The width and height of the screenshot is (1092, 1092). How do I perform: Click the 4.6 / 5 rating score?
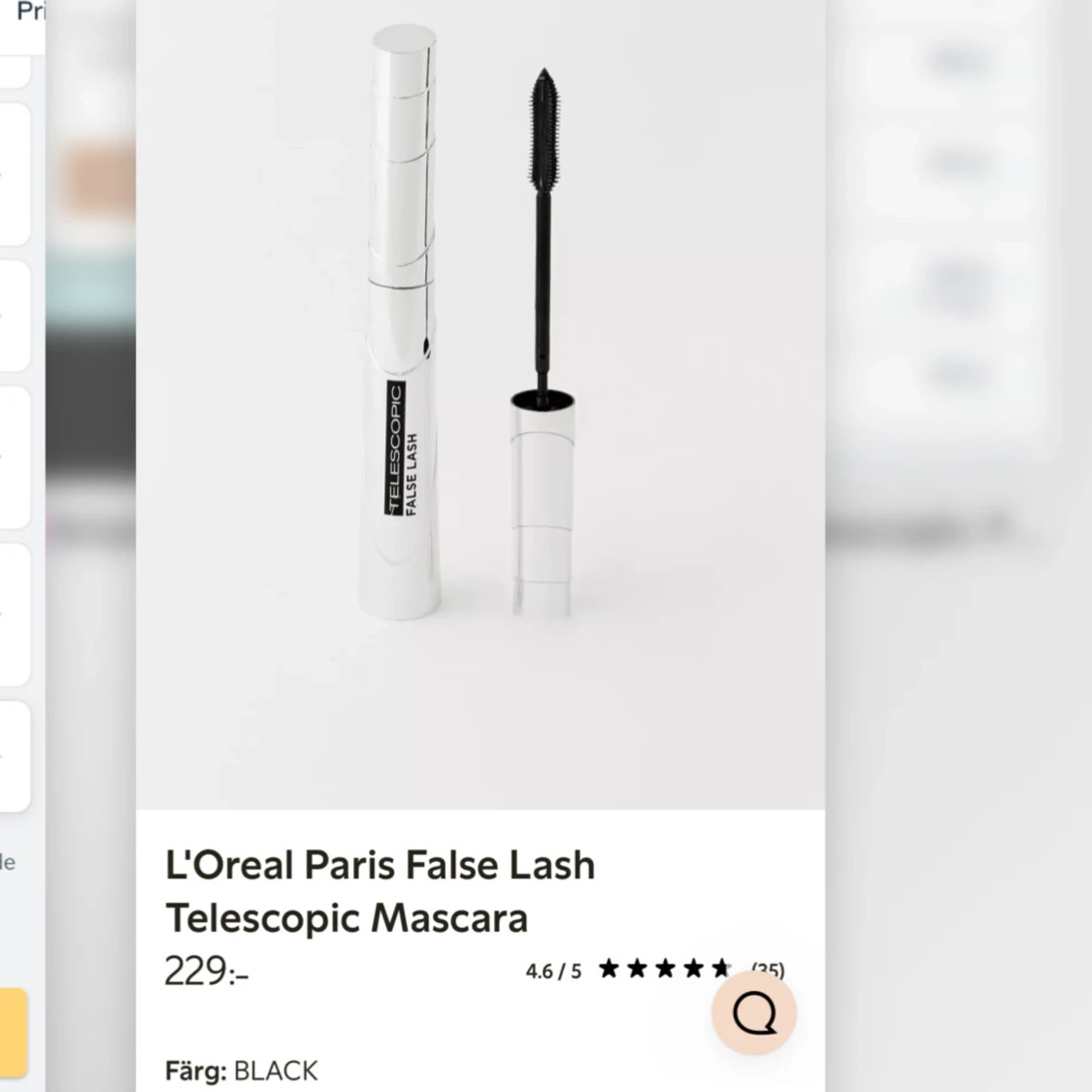tap(553, 971)
